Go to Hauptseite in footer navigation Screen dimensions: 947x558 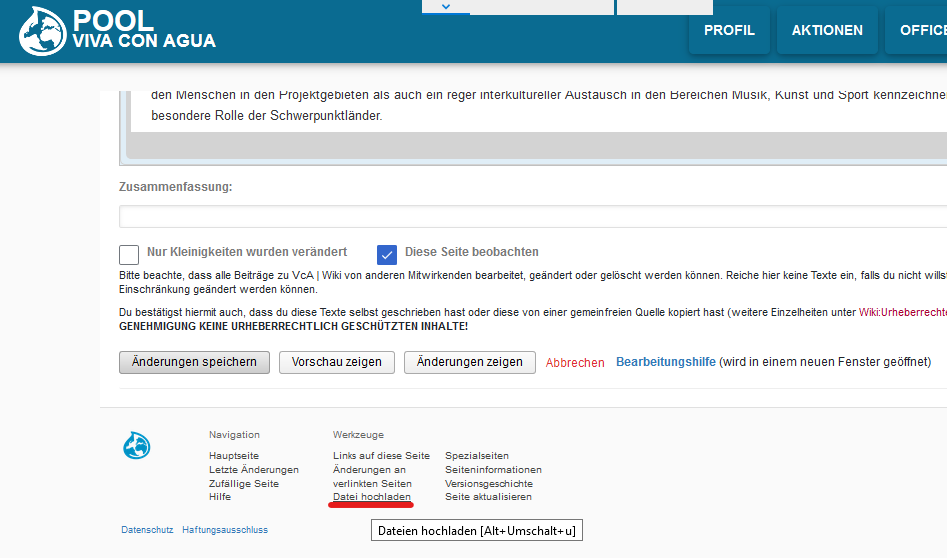pyautogui.click(x=234, y=456)
